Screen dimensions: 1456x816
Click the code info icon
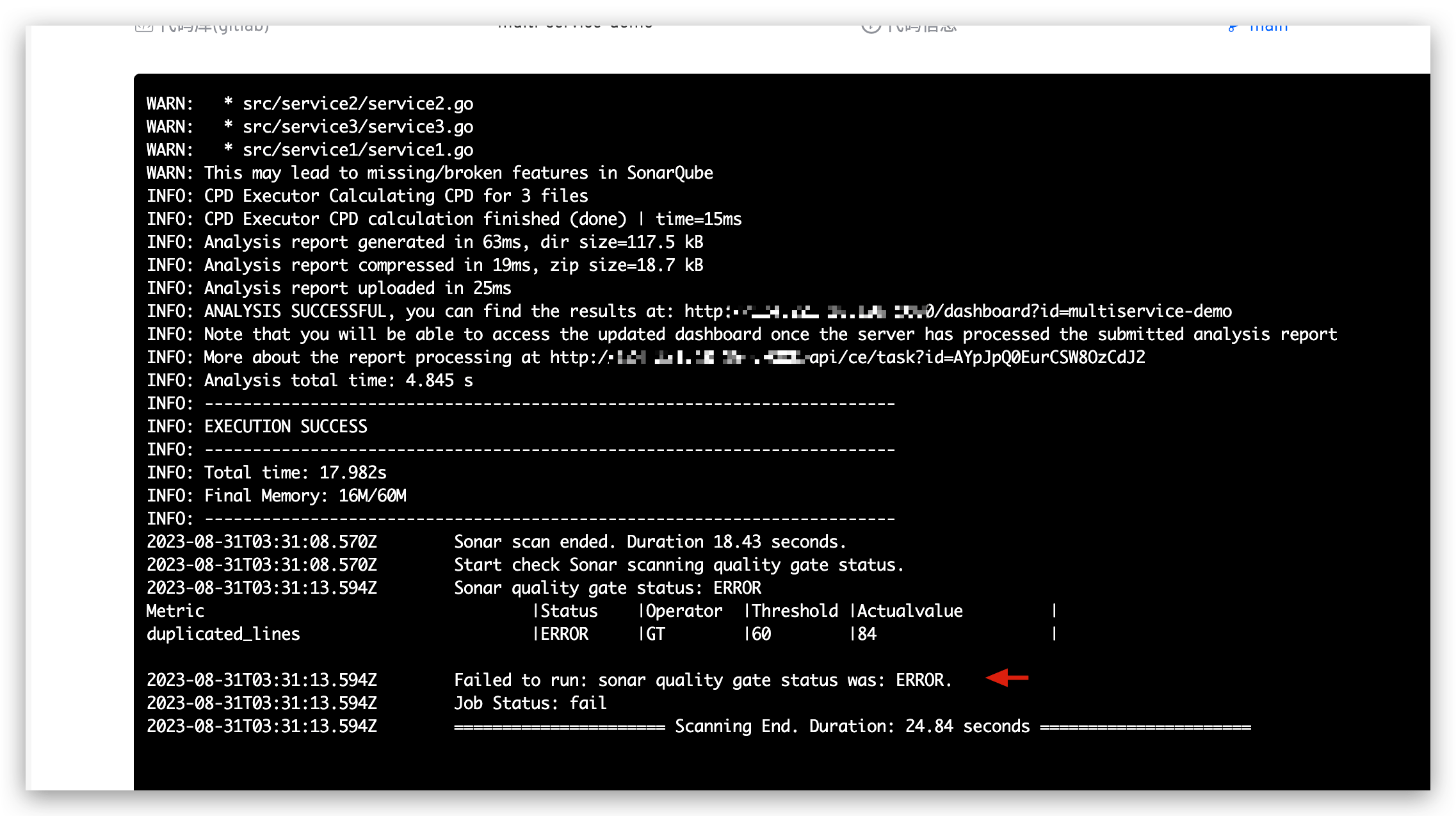(871, 28)
